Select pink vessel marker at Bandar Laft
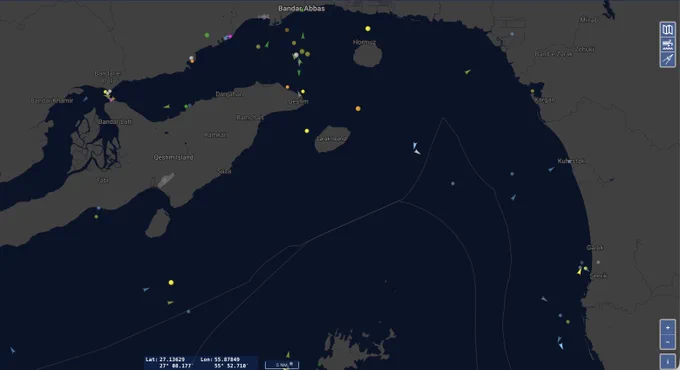Viewport: 680px width, 370px height. point(111,100)
